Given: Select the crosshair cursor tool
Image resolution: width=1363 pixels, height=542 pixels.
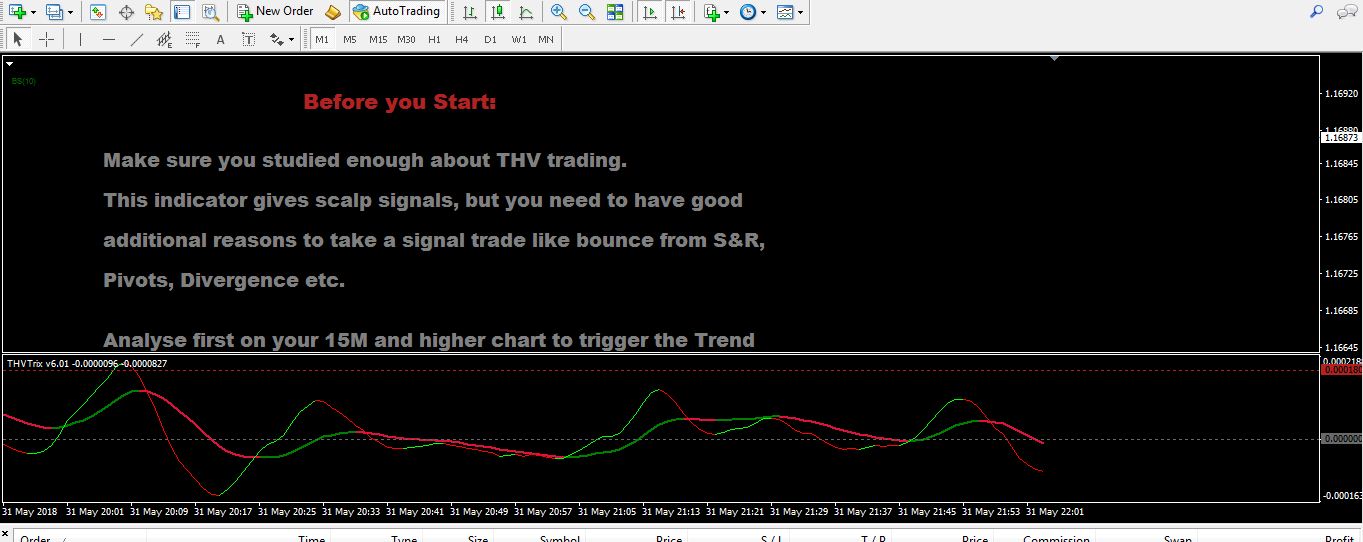Looking at the screenshot, I should (x=46, y=40).
